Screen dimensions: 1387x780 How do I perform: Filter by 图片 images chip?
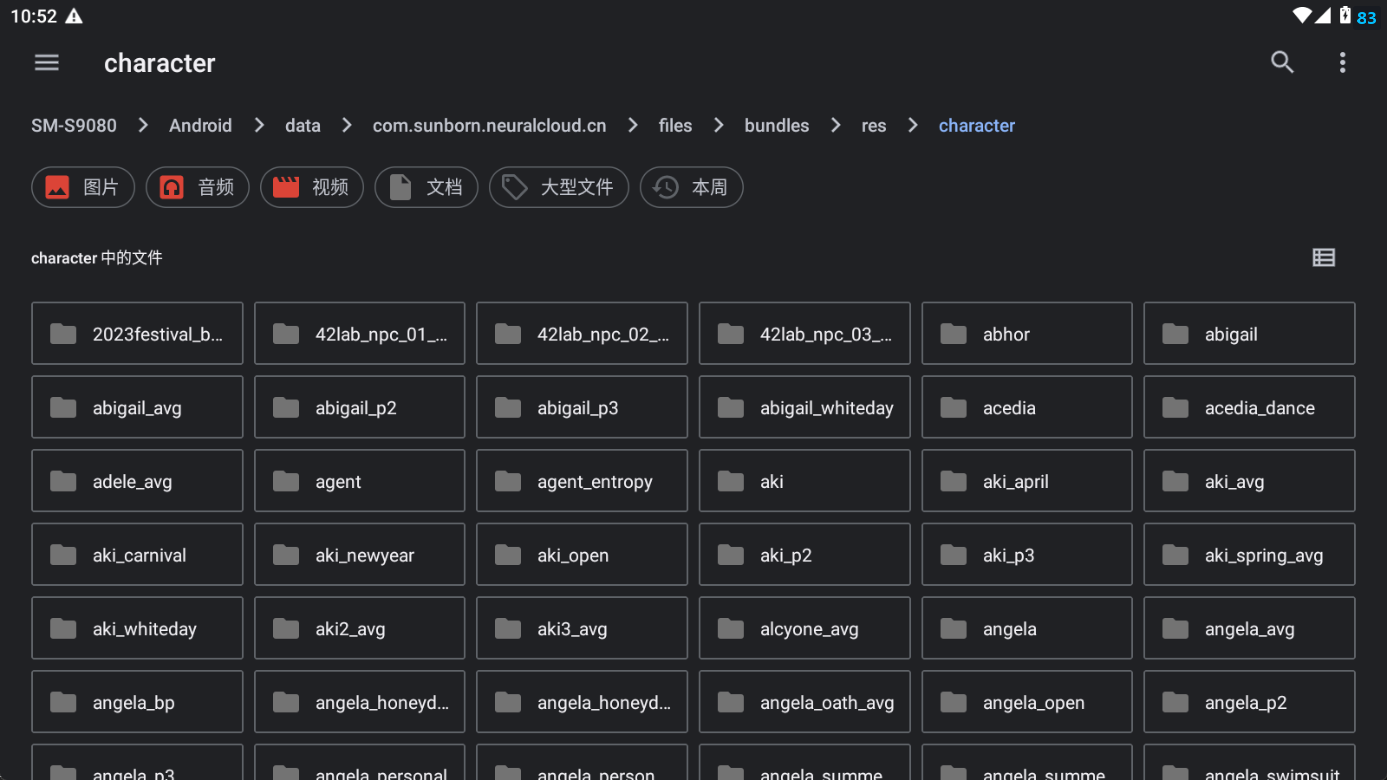click(x=83, y=187)
